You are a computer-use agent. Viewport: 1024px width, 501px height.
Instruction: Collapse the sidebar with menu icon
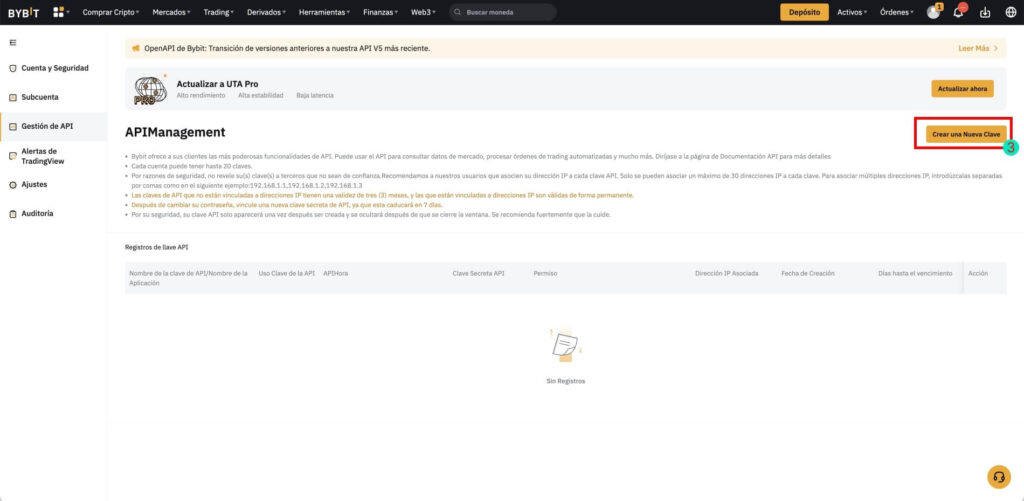tap(12, 42)
